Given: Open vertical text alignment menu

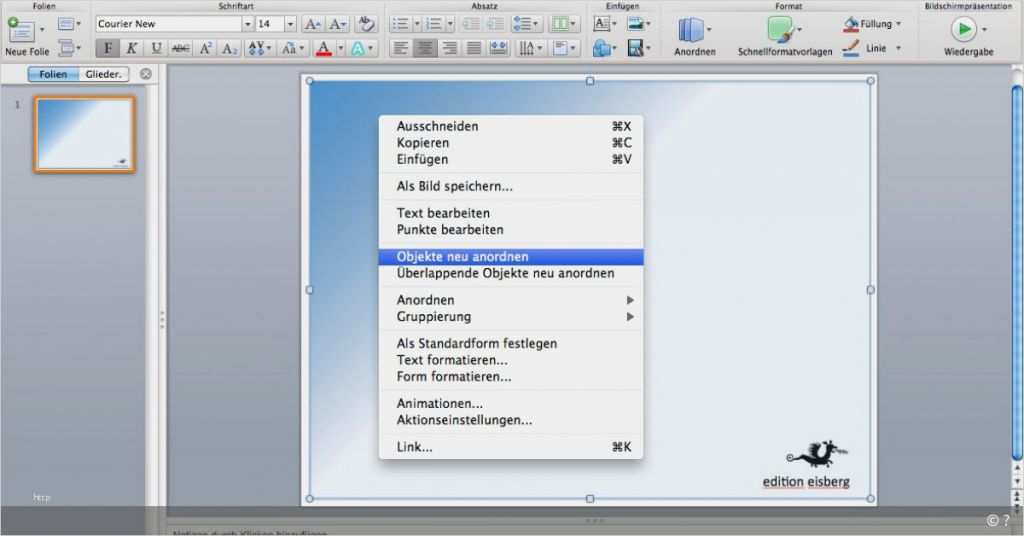Looking at the screenshot, I should [563, 48].
